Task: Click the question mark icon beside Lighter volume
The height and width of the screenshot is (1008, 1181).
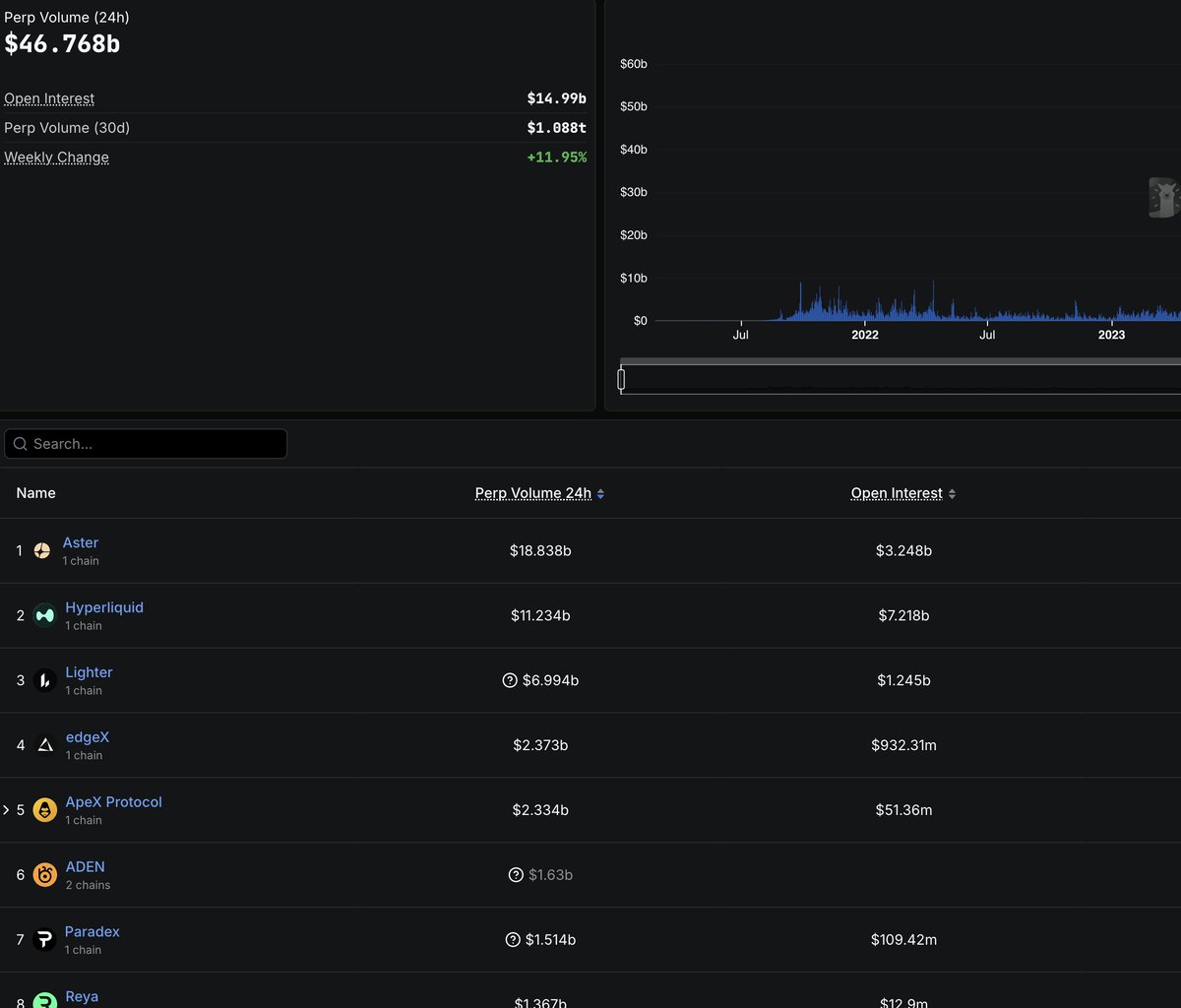Action: click(x=510, y=680)
